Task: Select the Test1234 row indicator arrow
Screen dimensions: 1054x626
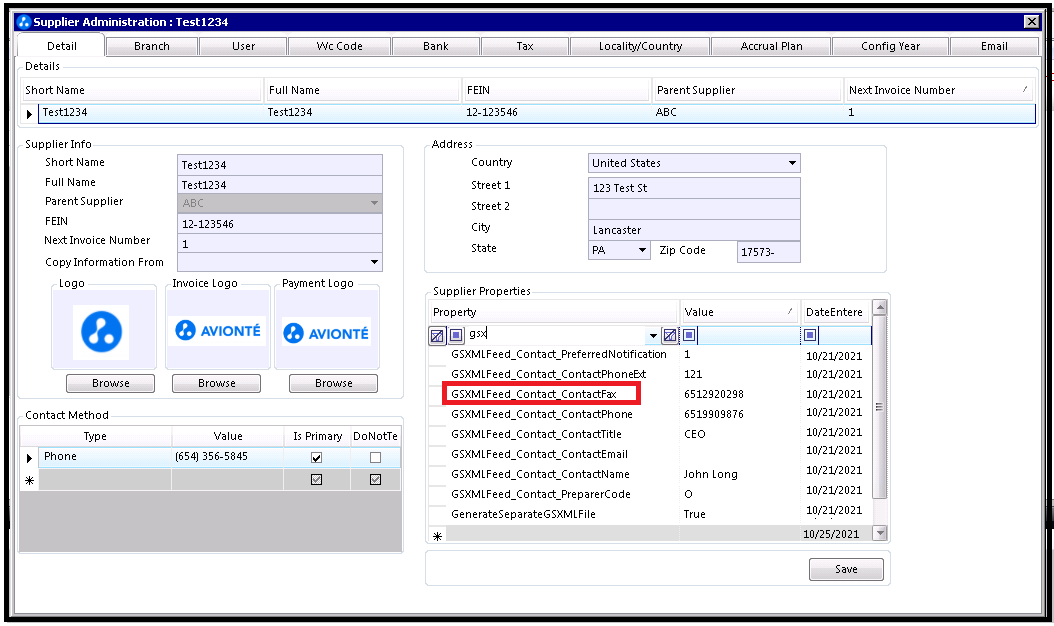Action: (29, 114)
